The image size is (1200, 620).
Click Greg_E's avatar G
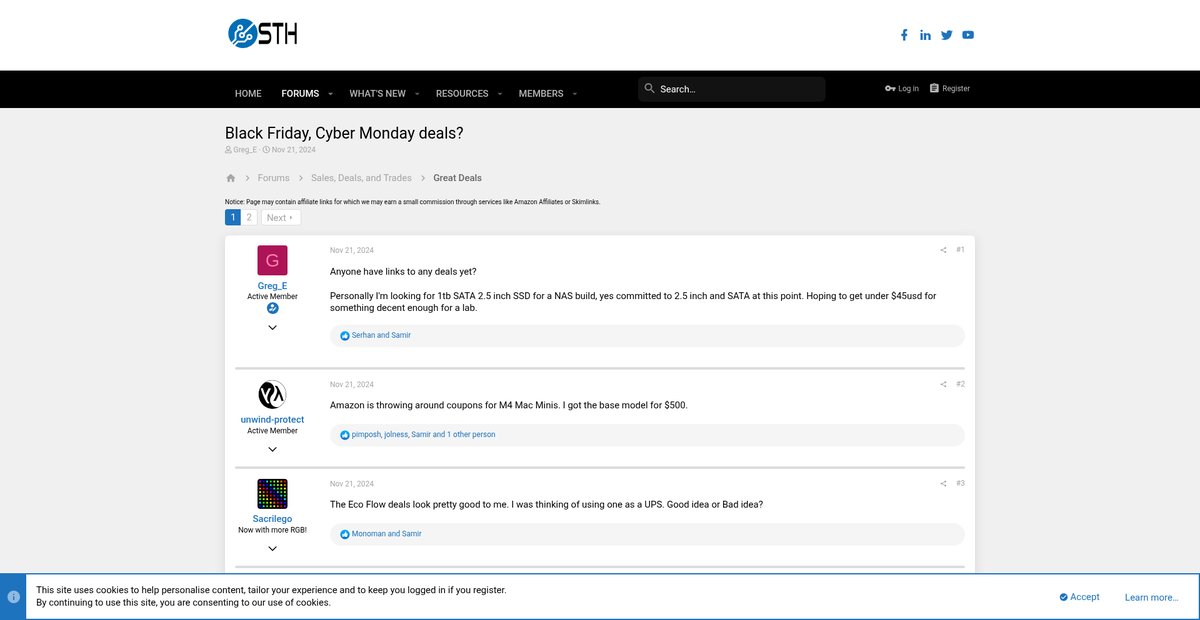coord(272,261)
